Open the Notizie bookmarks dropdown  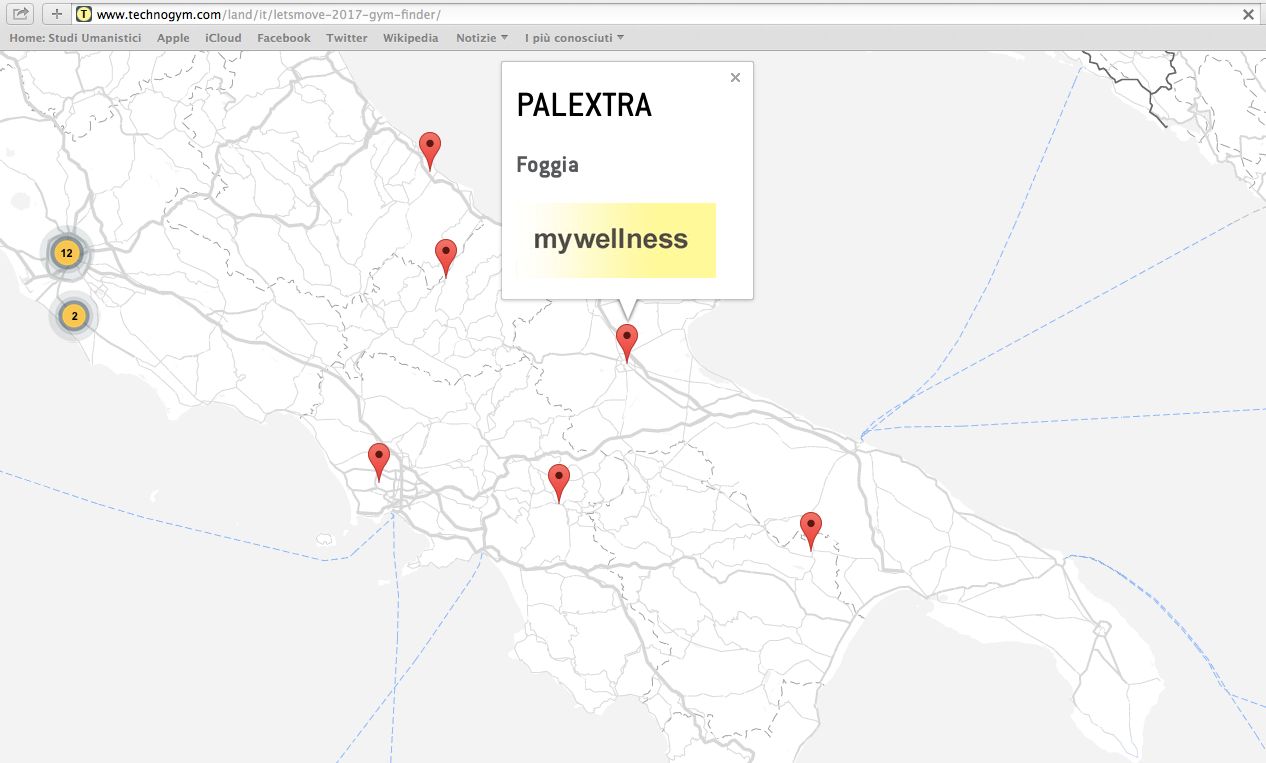pyautogui.click(x=481, y=38)
